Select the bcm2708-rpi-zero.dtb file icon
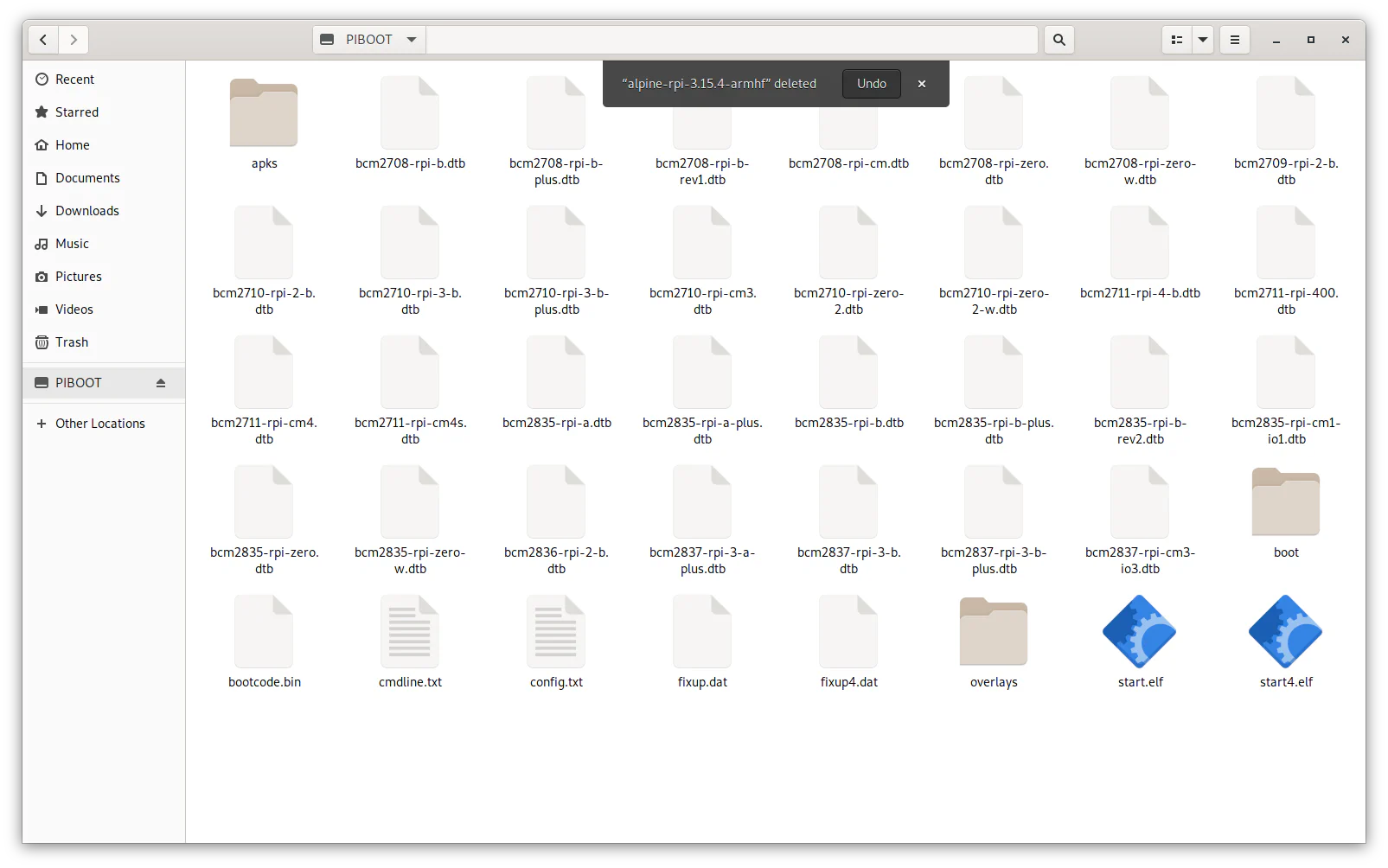Viewport: 1388px width, 868px height. (994, 112)
